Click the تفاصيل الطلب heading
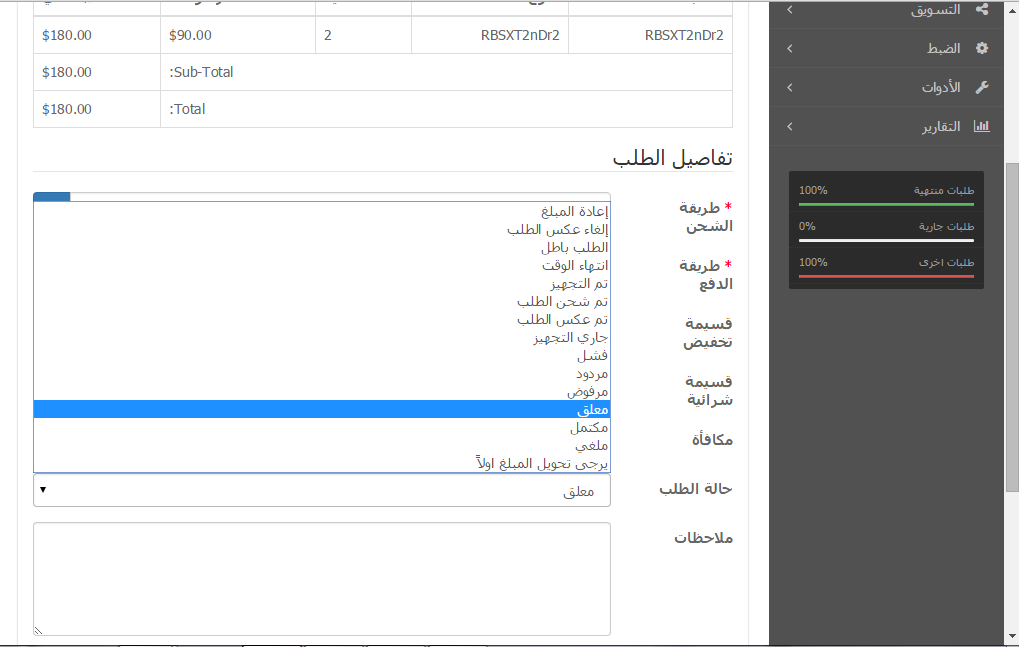This screenshot has height=647, width=1019. click(672, 158)
